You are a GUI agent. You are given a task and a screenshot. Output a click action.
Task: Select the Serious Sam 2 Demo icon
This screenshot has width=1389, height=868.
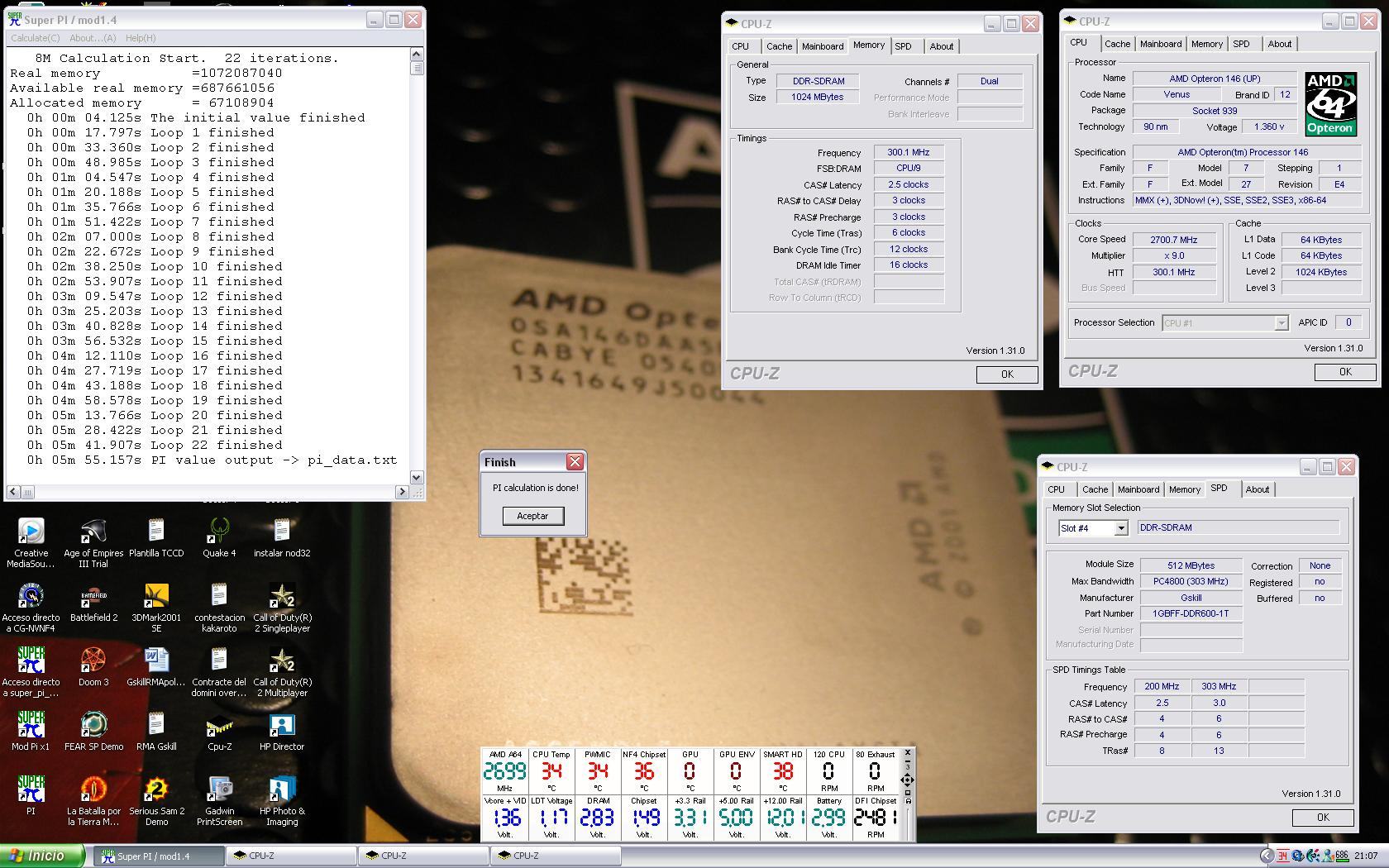pyautogui.click(x=156, y=789)
